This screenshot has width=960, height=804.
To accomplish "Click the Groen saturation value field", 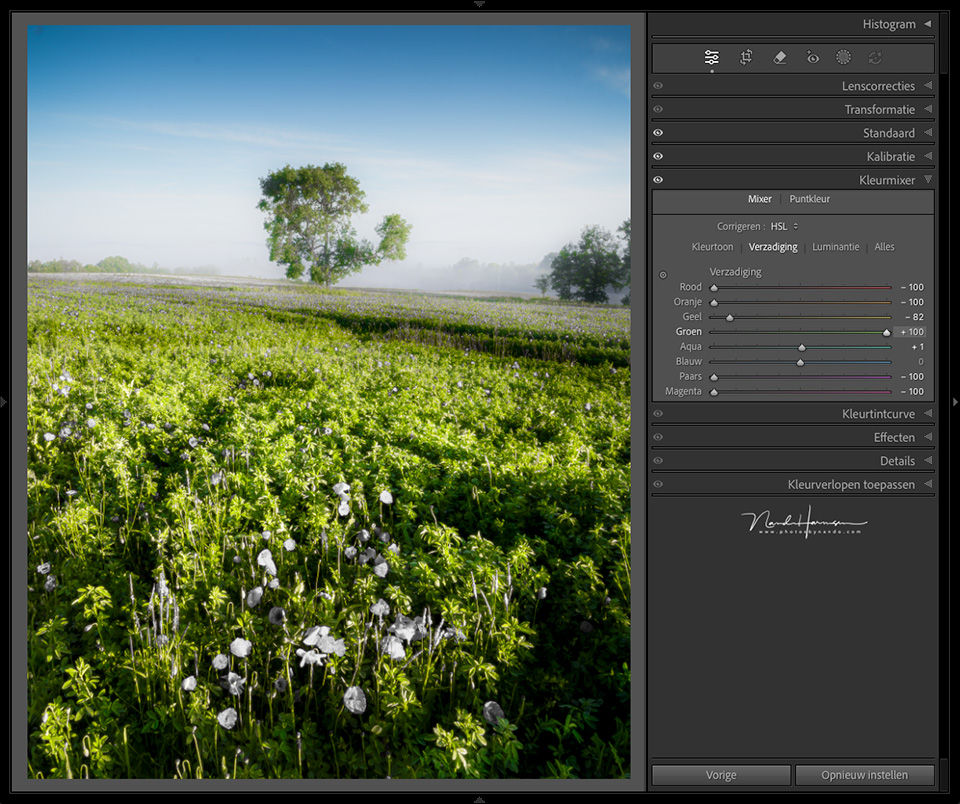I will 910,332.
